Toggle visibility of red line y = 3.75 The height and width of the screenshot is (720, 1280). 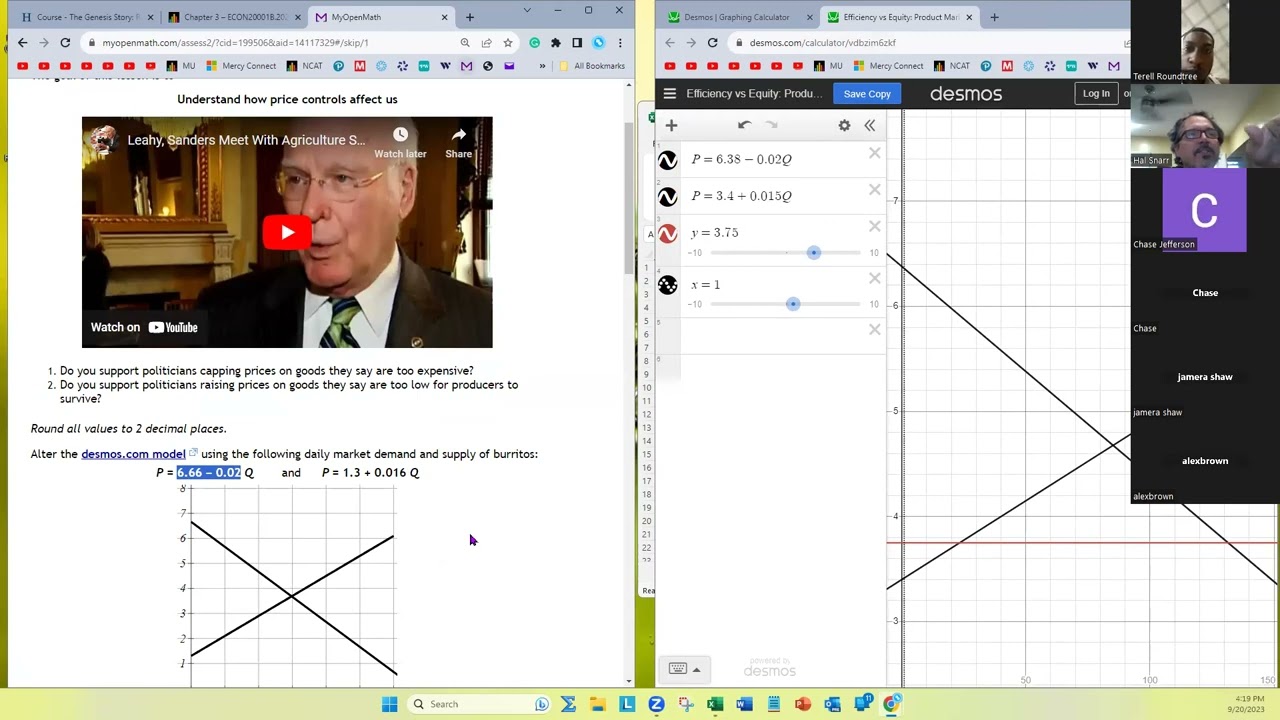pyautogui.click(x=668, y=234)
